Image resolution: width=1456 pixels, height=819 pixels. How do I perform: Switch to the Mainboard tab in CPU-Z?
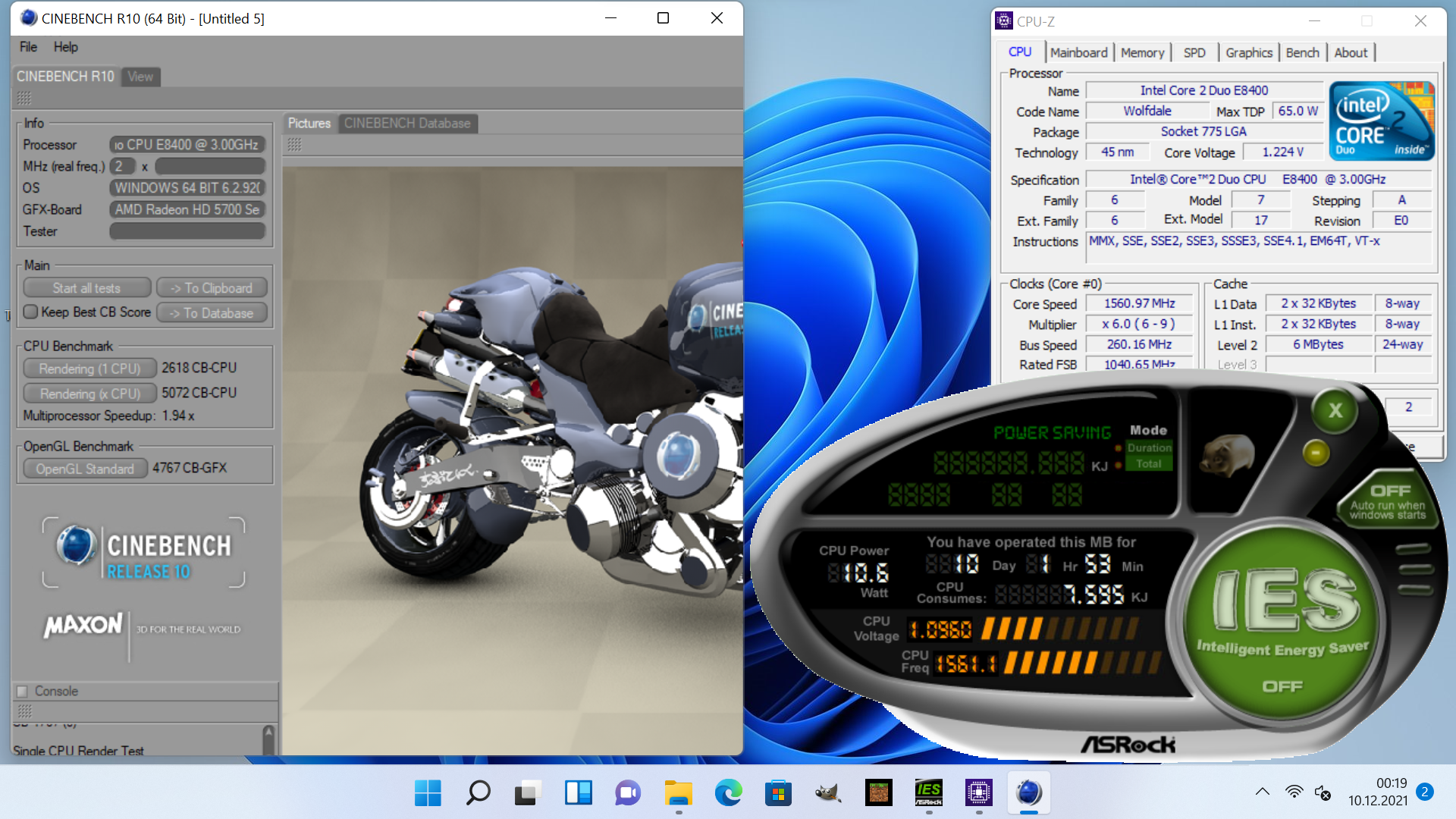pos(1078,52)
